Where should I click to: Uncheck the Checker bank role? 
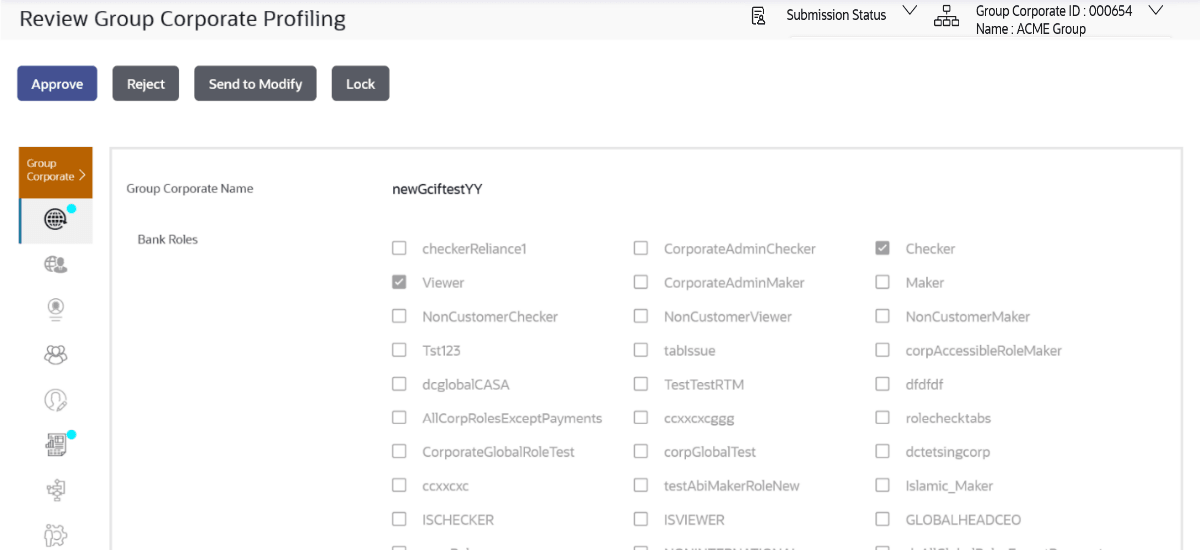click(882, 249)
